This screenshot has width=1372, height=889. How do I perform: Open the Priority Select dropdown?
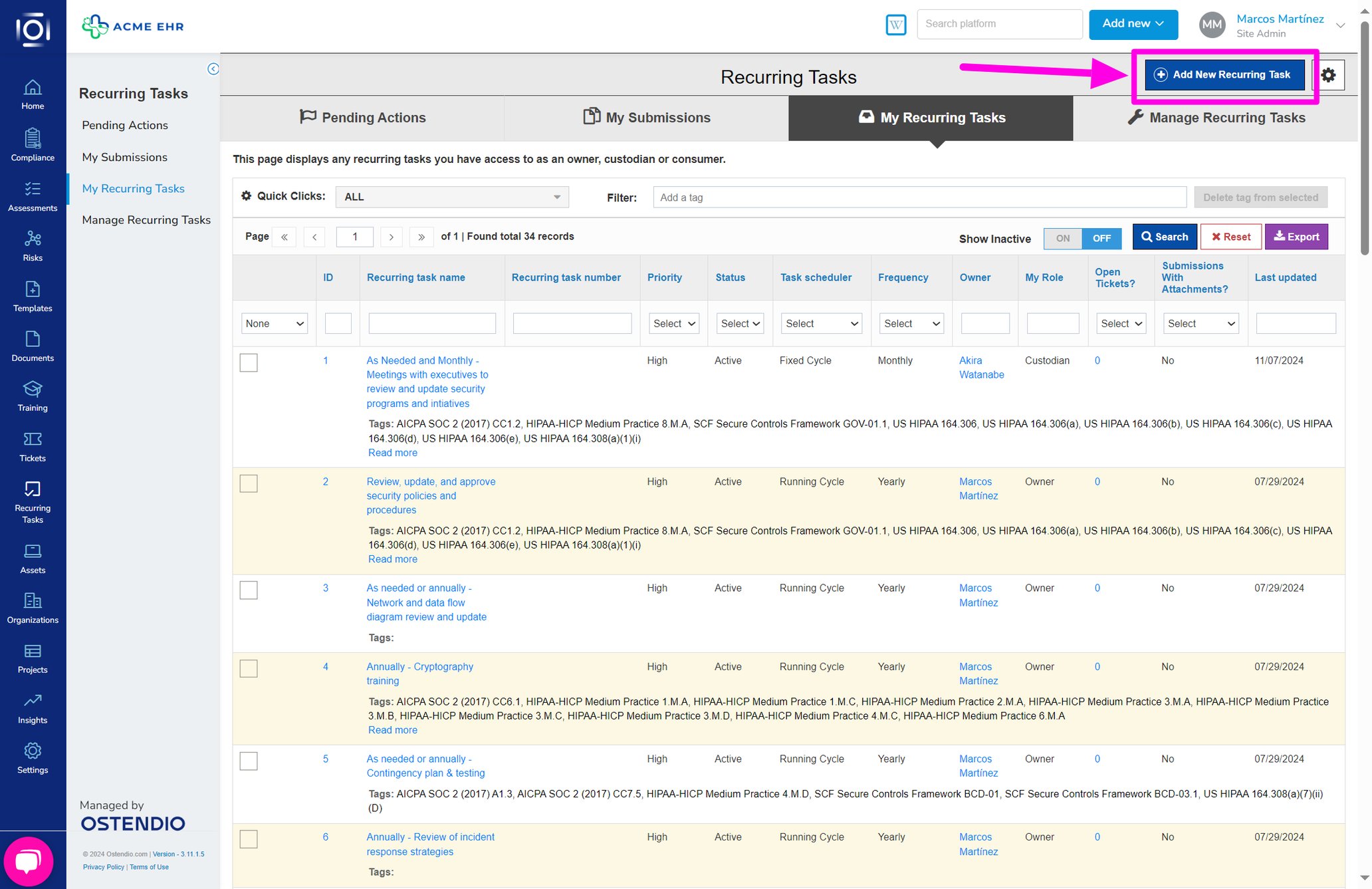(673, 323)
